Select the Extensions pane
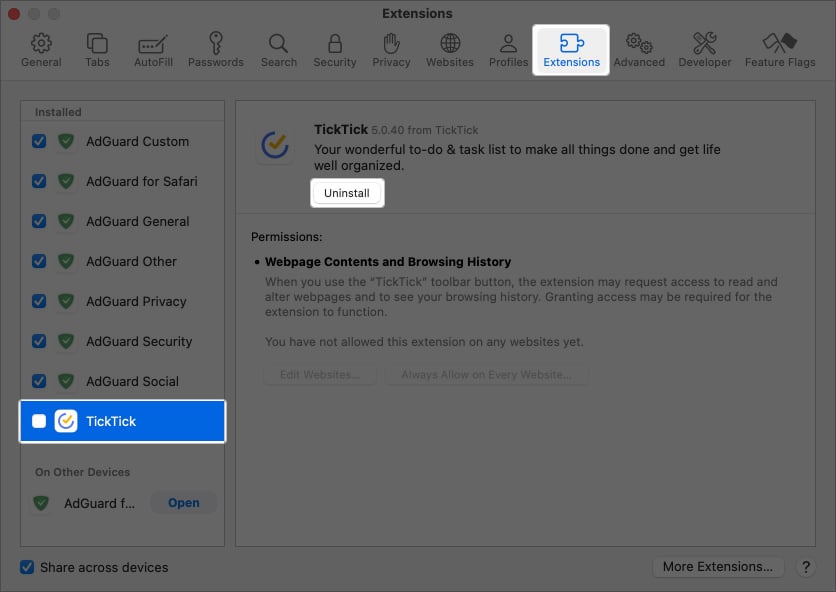Image resolution: width=836 pixels, height=592 pixels. coord(571,51)
